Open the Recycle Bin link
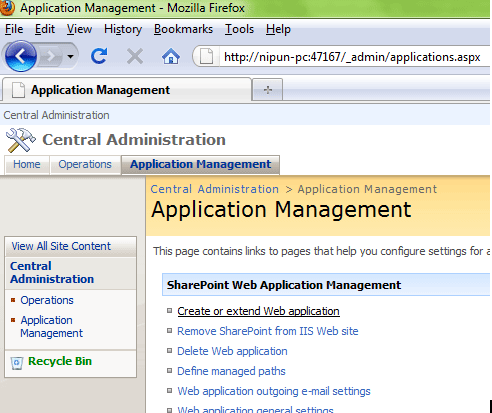 pyautogui.click(x=60, y=361)
